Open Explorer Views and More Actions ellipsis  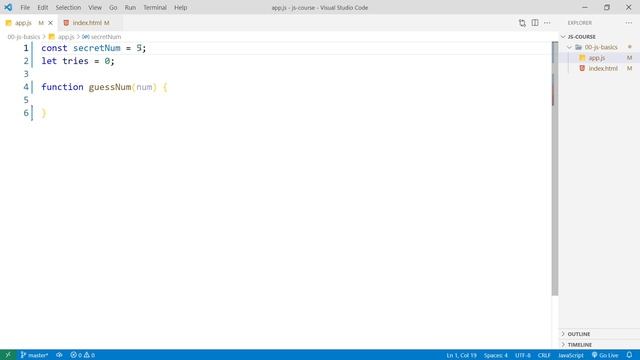(x=629, y=23)
